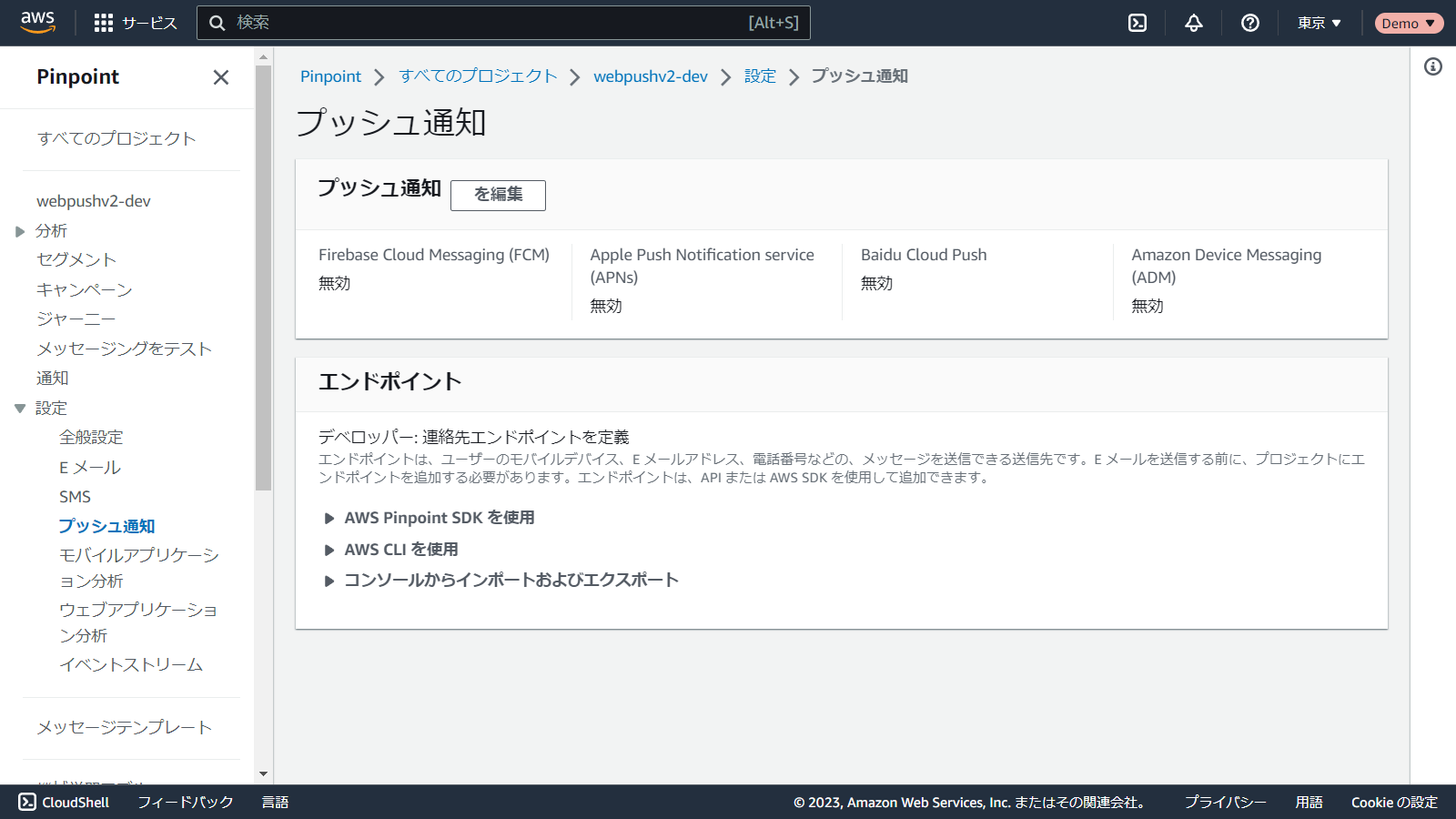Open webpushv2-dev breadcrumb link
The image size is (1456, 819).
[650, 76]
